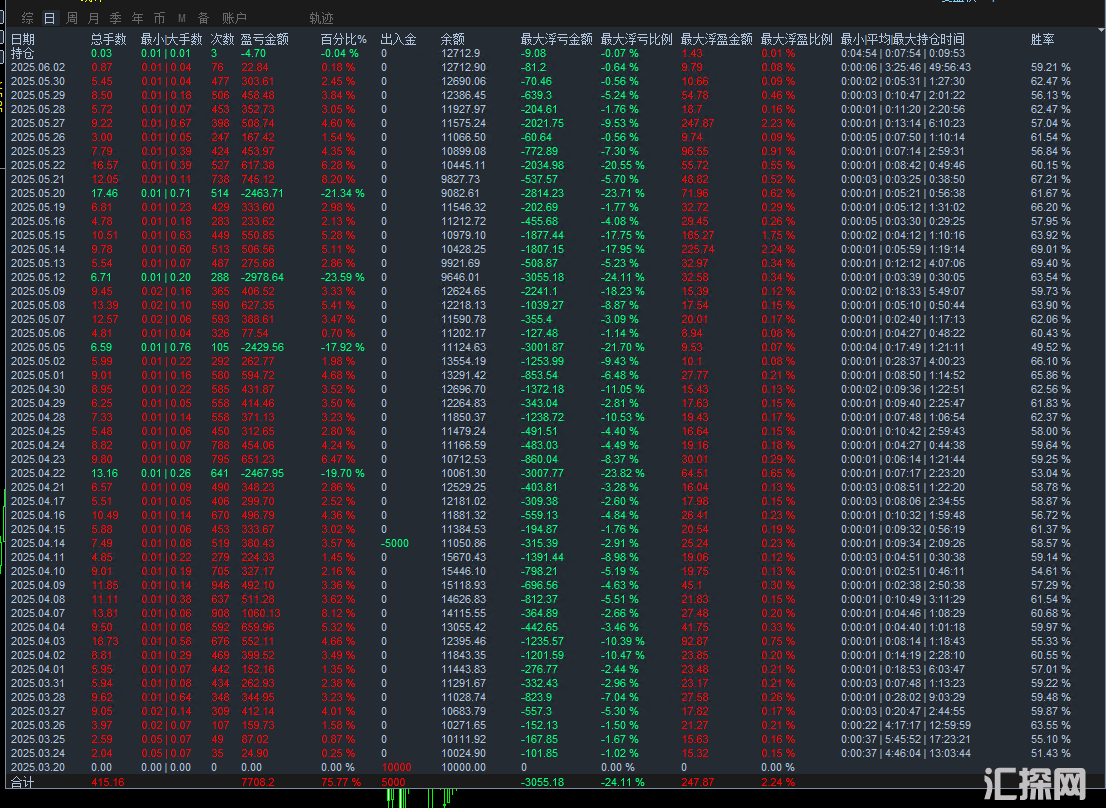Sort by the 百分比% column header

point(344,39)
